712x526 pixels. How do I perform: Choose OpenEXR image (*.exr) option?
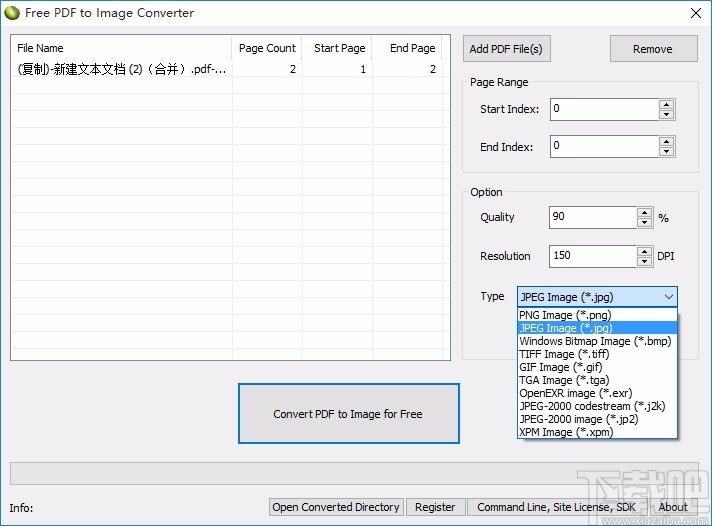597,393
